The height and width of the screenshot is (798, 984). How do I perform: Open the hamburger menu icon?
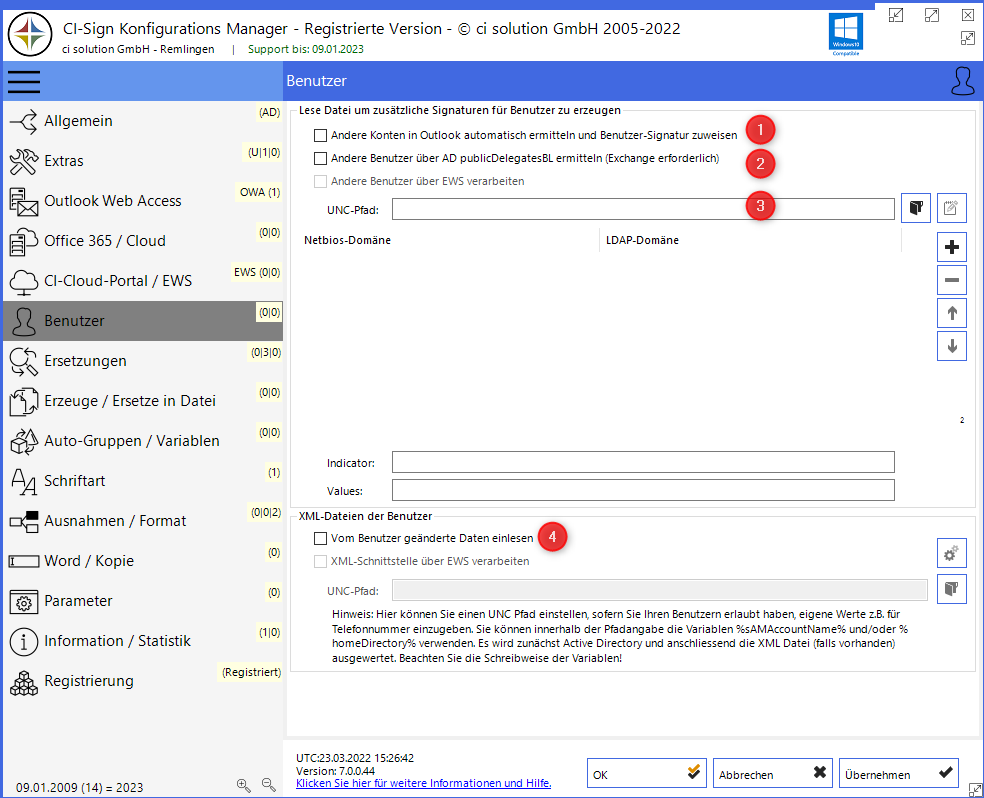pos(24,81)
